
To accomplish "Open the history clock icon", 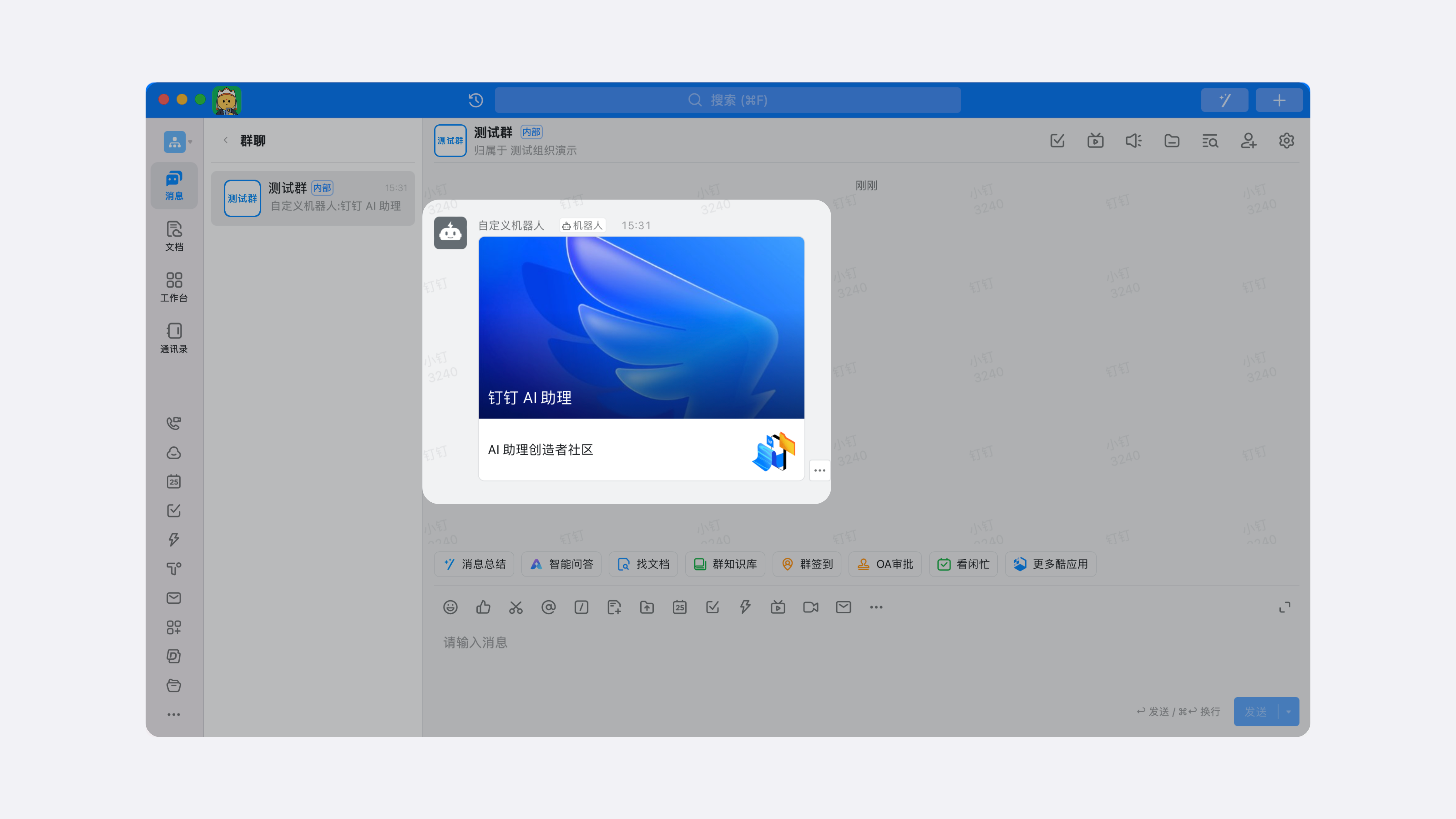I will pos(475,100).
